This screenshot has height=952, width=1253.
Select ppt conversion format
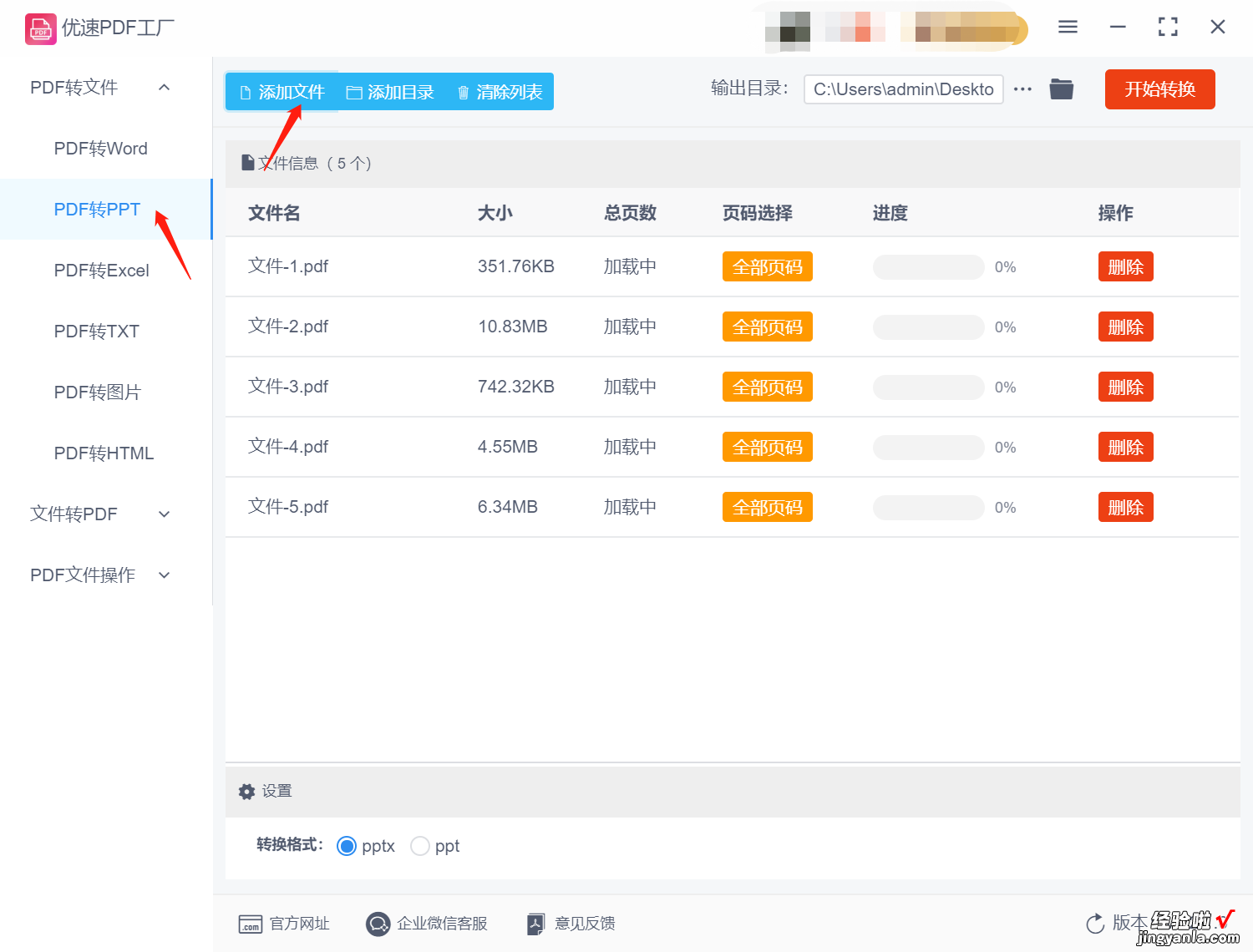click(x=420, y=846)
